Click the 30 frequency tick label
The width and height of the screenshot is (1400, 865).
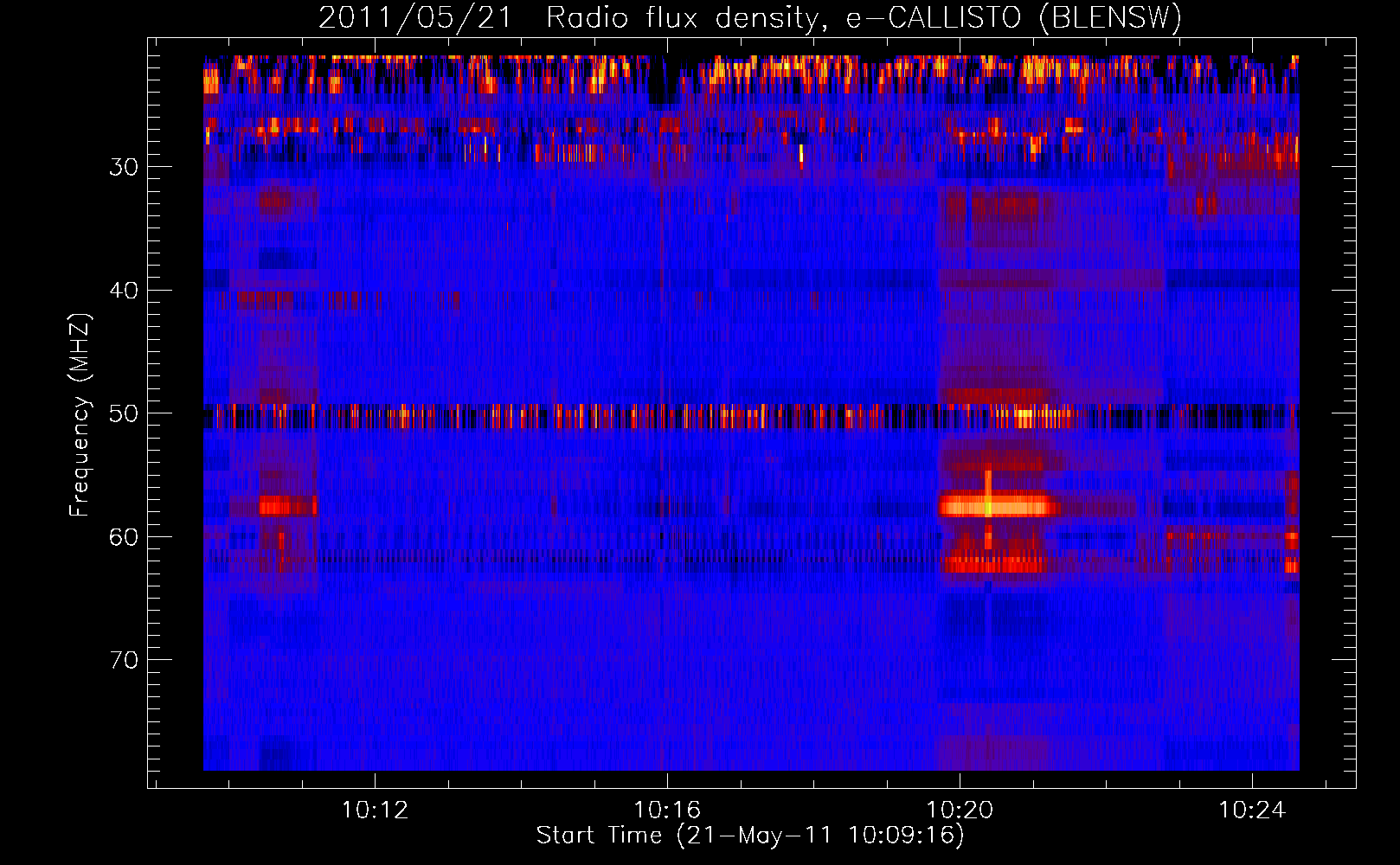124,167
